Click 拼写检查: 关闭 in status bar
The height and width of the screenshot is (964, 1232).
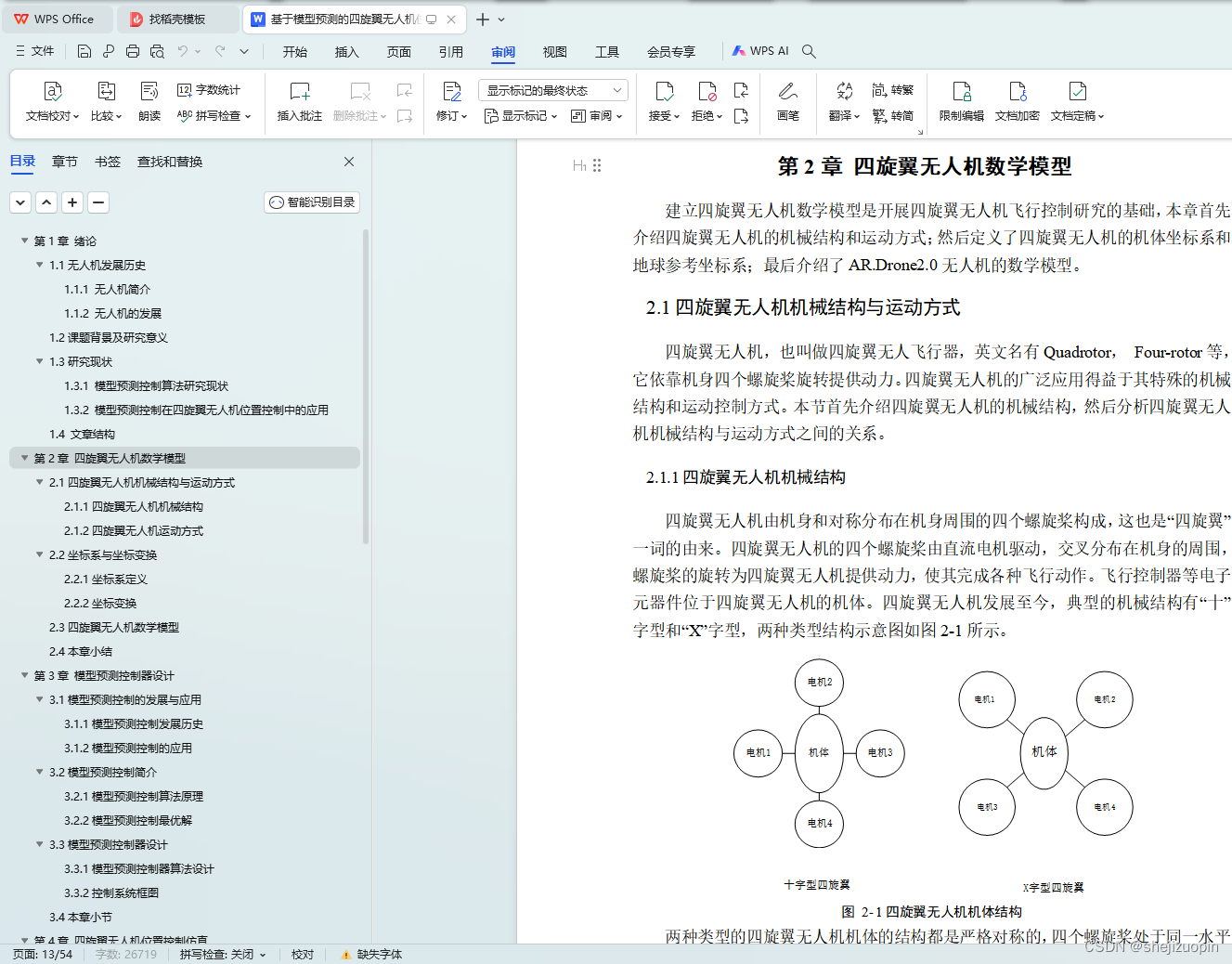(223, 955)
